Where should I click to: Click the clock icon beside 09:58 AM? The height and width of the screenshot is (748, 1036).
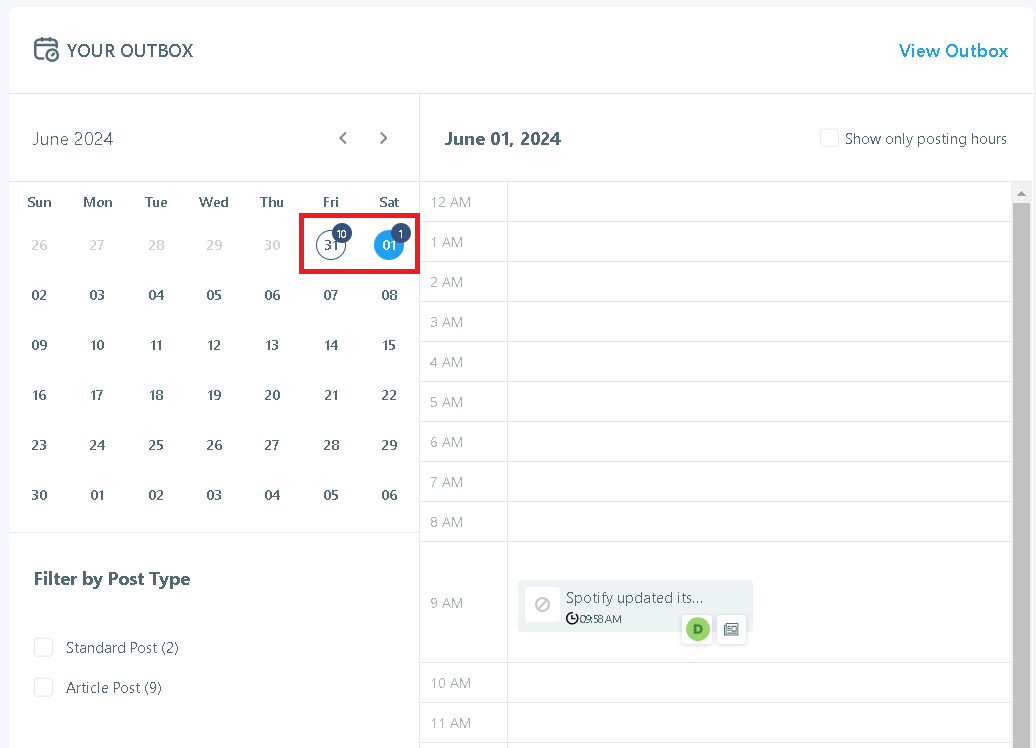point(572,618)
